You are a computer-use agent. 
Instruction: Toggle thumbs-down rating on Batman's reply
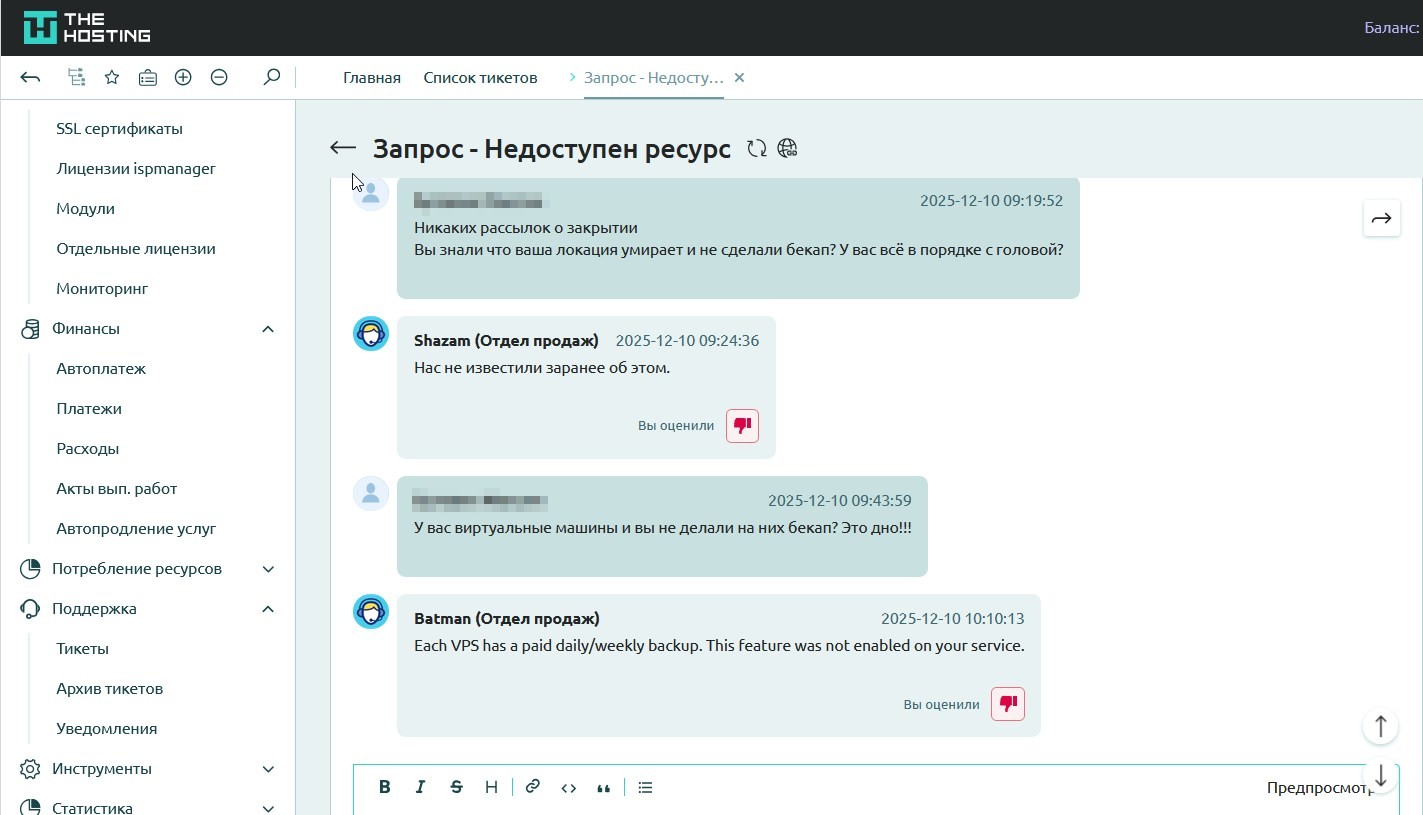[x=1007, y=703]
